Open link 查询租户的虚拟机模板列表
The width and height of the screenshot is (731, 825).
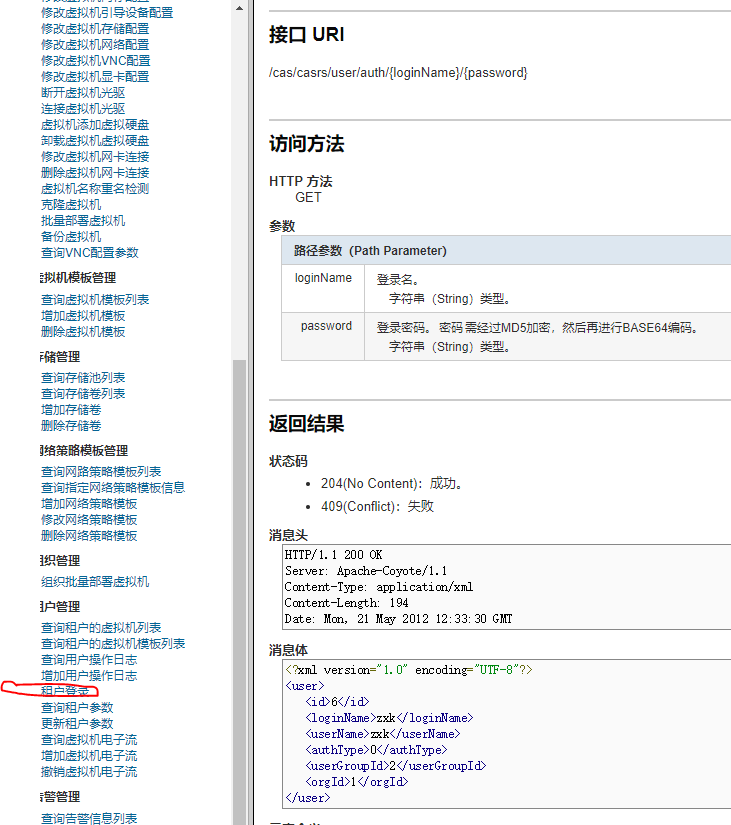pyautogui.click(x=113, y=643)
